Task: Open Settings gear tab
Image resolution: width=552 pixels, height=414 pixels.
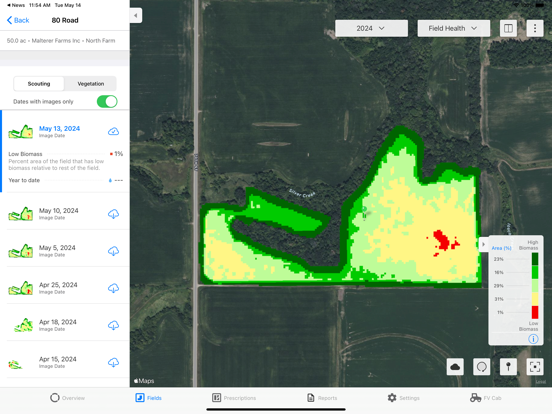Action: click(x=403, y=398)
